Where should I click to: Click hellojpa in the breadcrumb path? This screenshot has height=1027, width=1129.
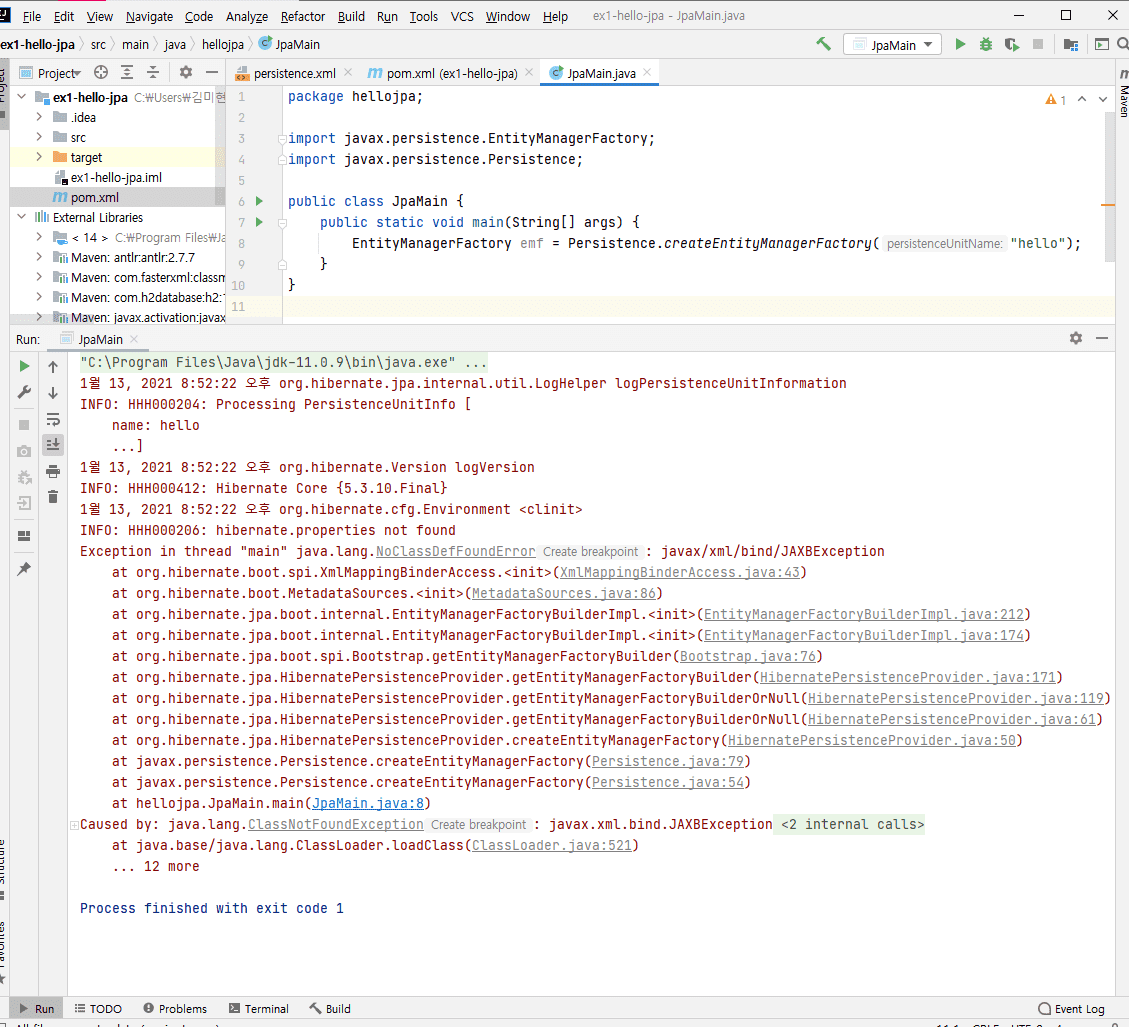222,45
